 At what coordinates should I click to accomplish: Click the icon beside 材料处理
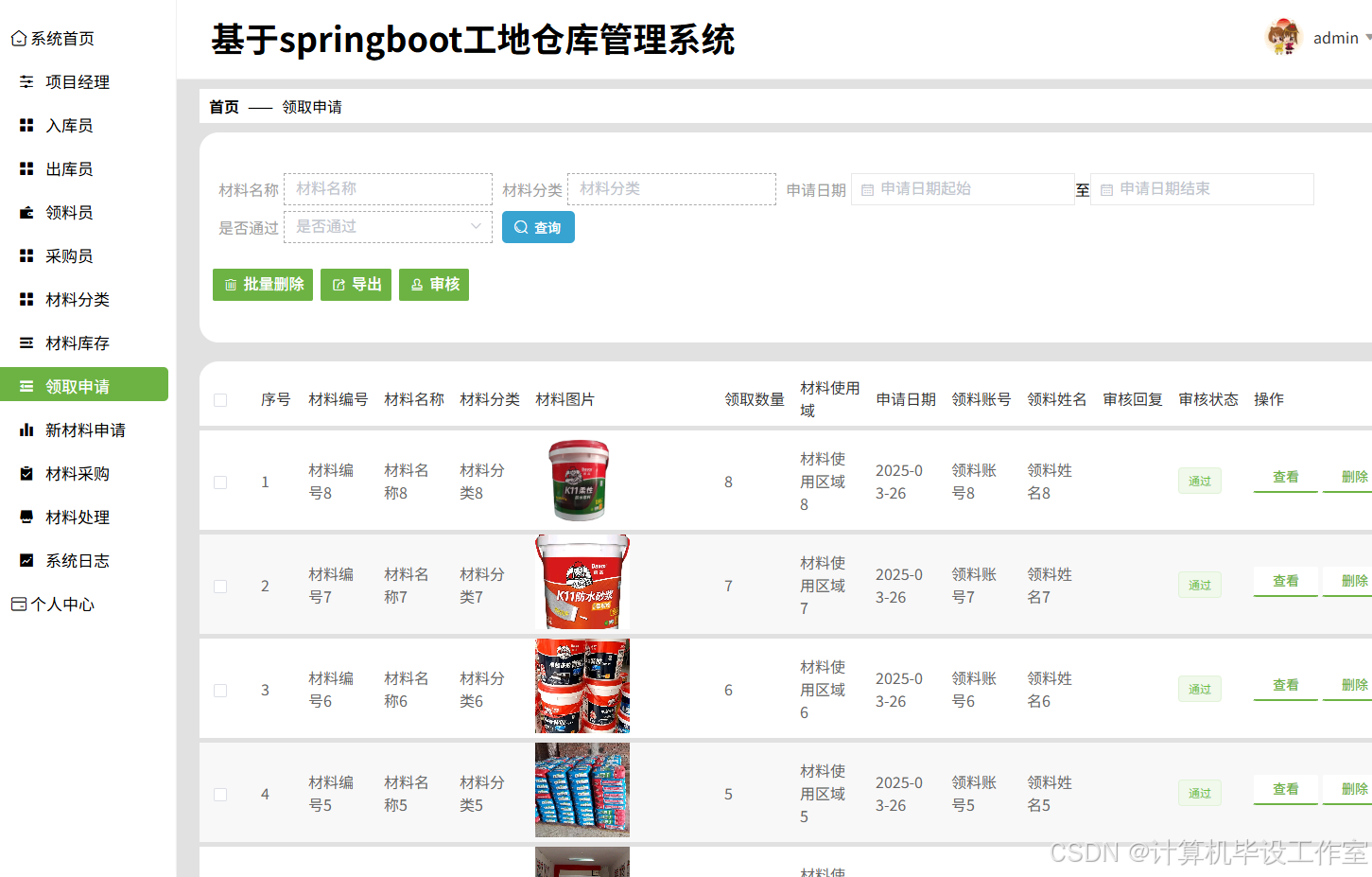click(26, 517)
